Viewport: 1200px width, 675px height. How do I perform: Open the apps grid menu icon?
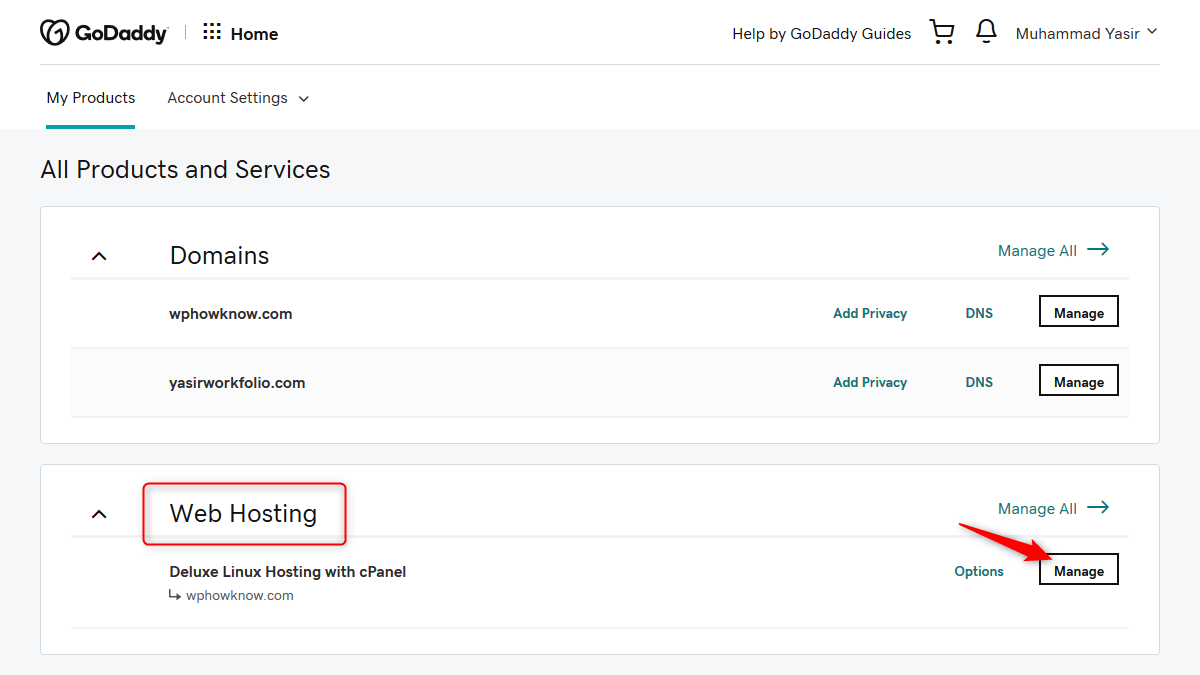[212, 32]
